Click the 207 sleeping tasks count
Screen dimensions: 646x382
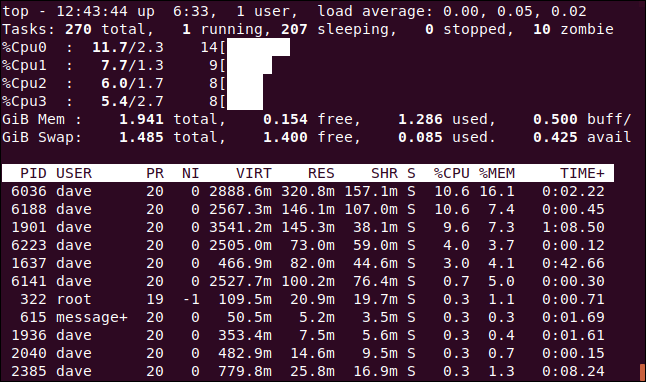pyautogui.click(x=294, y=30)
